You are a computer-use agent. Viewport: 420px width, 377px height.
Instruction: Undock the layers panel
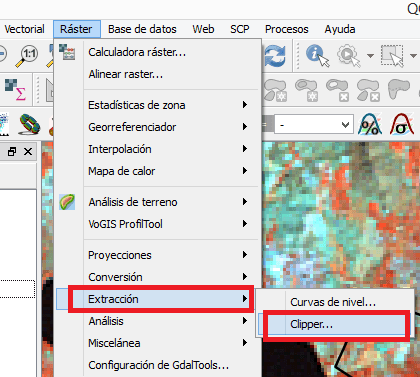tap(12, 152)
